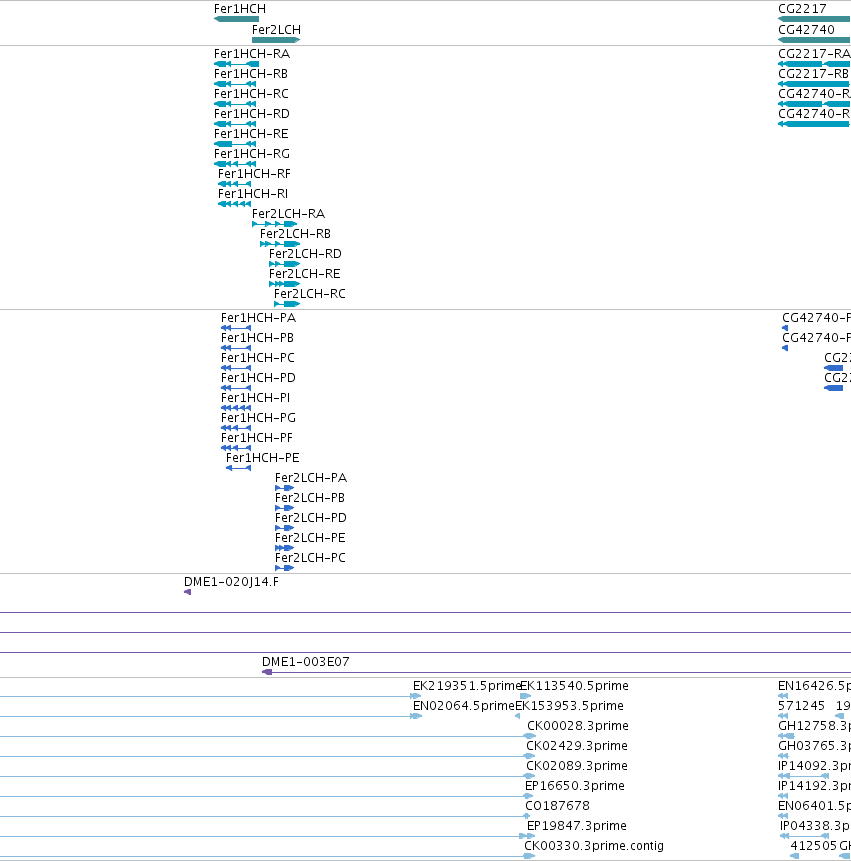Click the Fer2LCH-PA CDS glyph
851x861 pixels.
pyautogui.click(x=284, y=488)
